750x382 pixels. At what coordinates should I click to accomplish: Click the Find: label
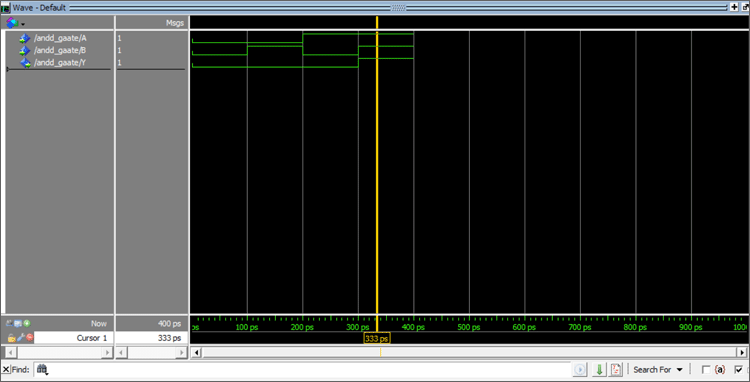point(21,370)
